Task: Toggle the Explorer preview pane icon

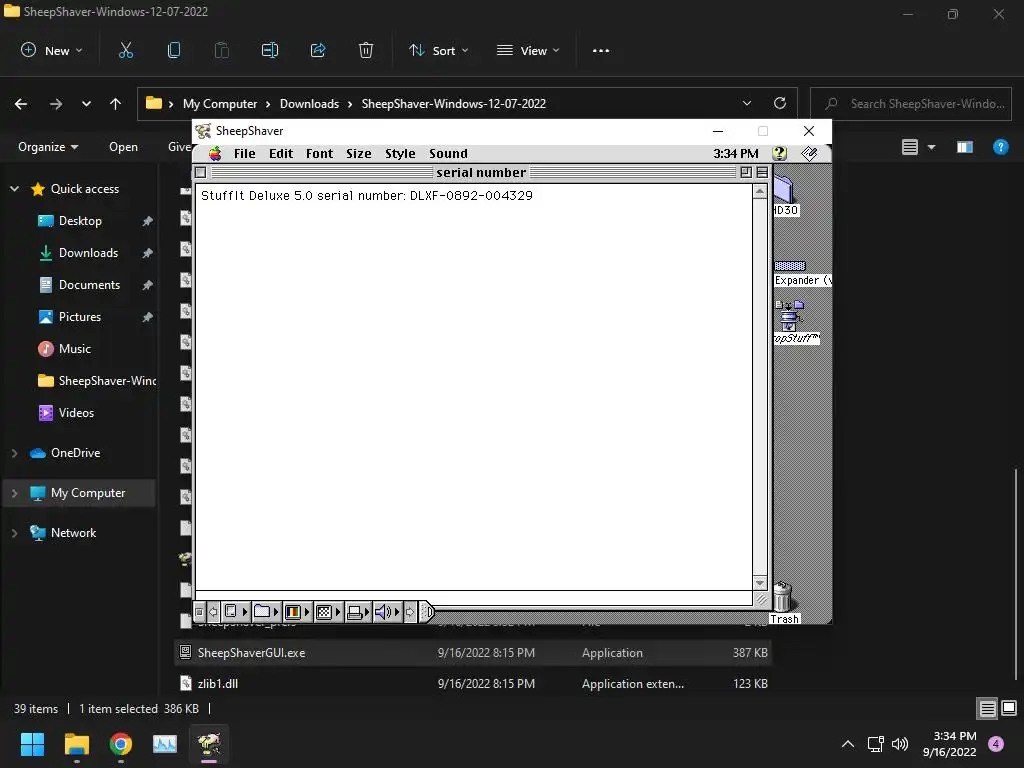Action: 965,147
